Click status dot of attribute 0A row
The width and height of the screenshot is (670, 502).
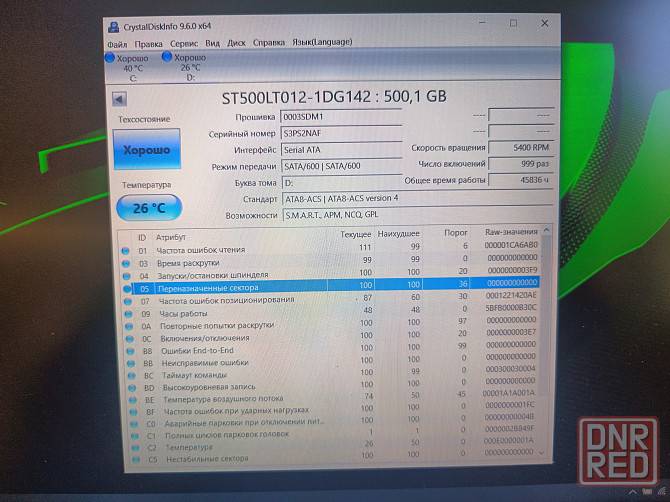click(129, 326)
